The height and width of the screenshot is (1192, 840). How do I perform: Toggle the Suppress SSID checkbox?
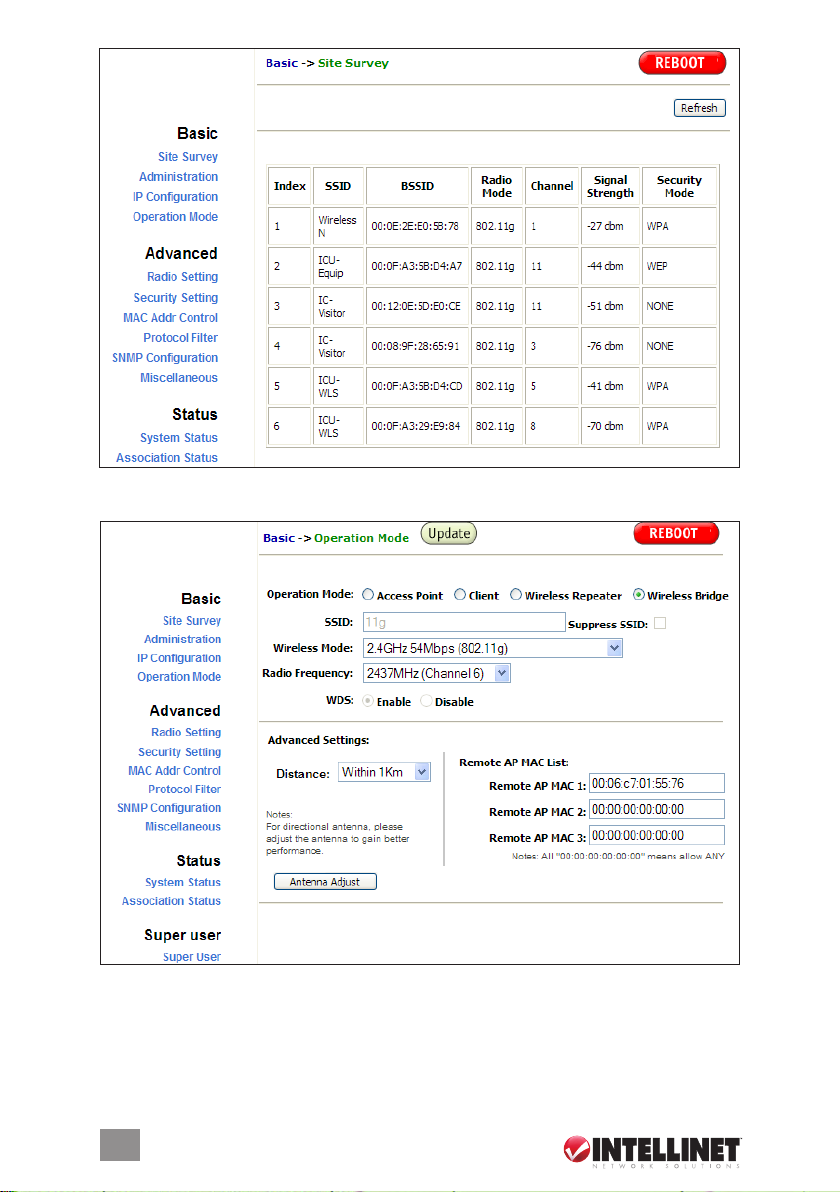click(x=660, y=623)
